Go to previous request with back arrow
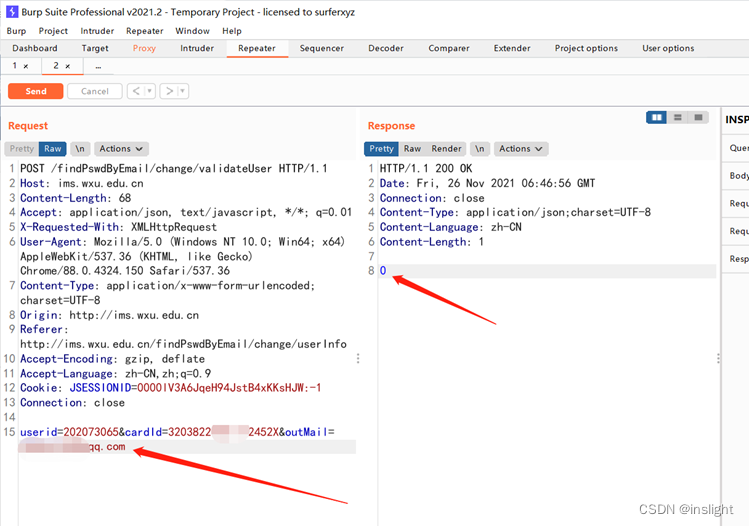The width and height of the screenshot is (749, 526). [x=136, y=91]
